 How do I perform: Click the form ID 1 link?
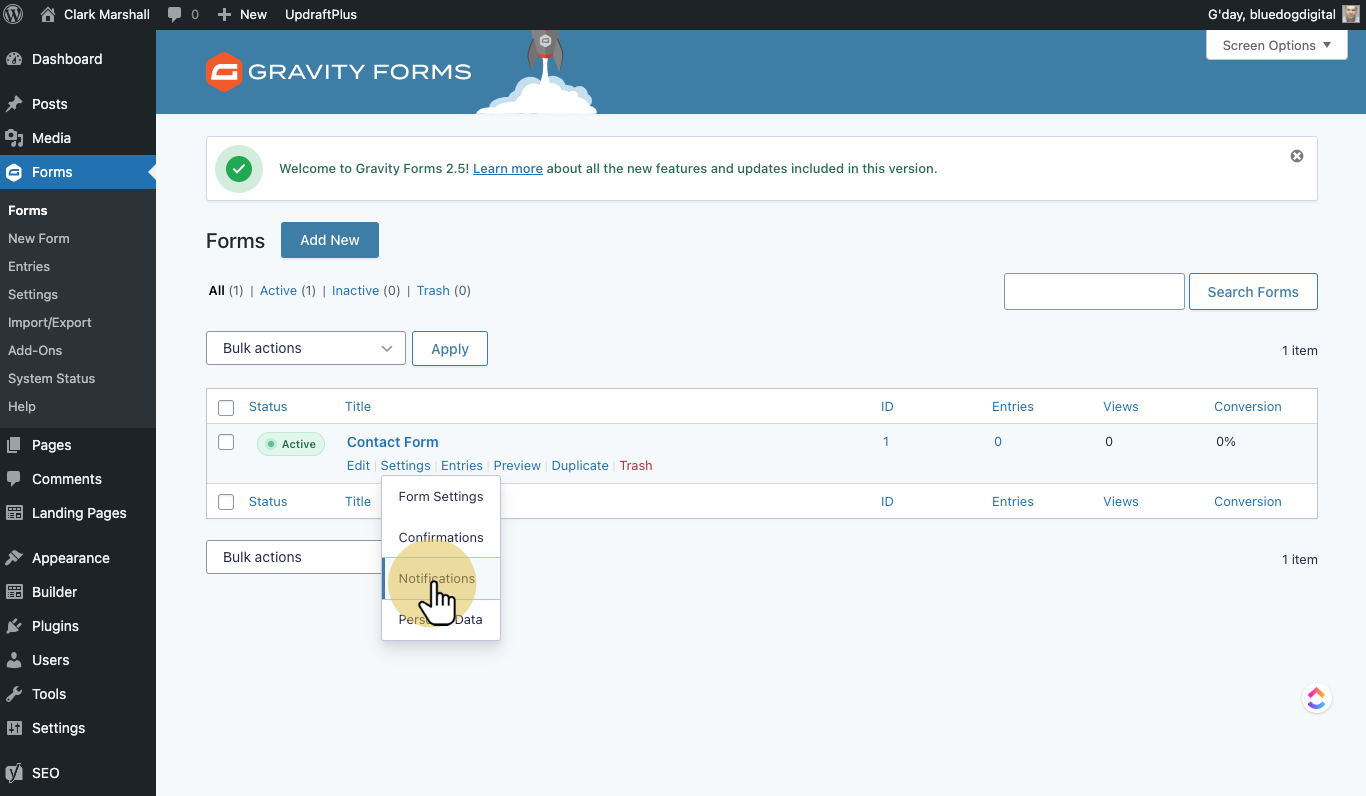tap(886, 442)
